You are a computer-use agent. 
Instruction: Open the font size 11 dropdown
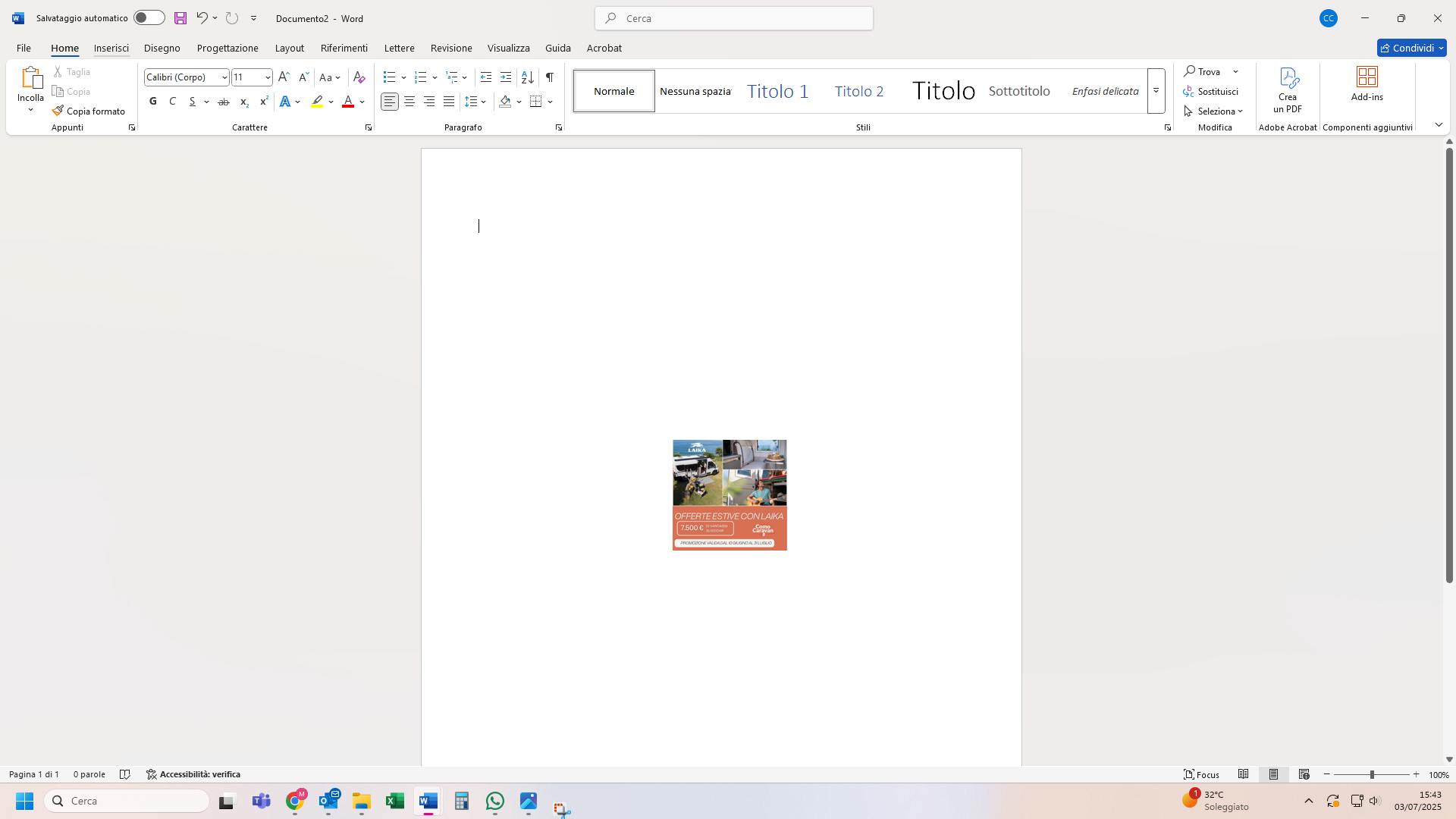point(268,77)
